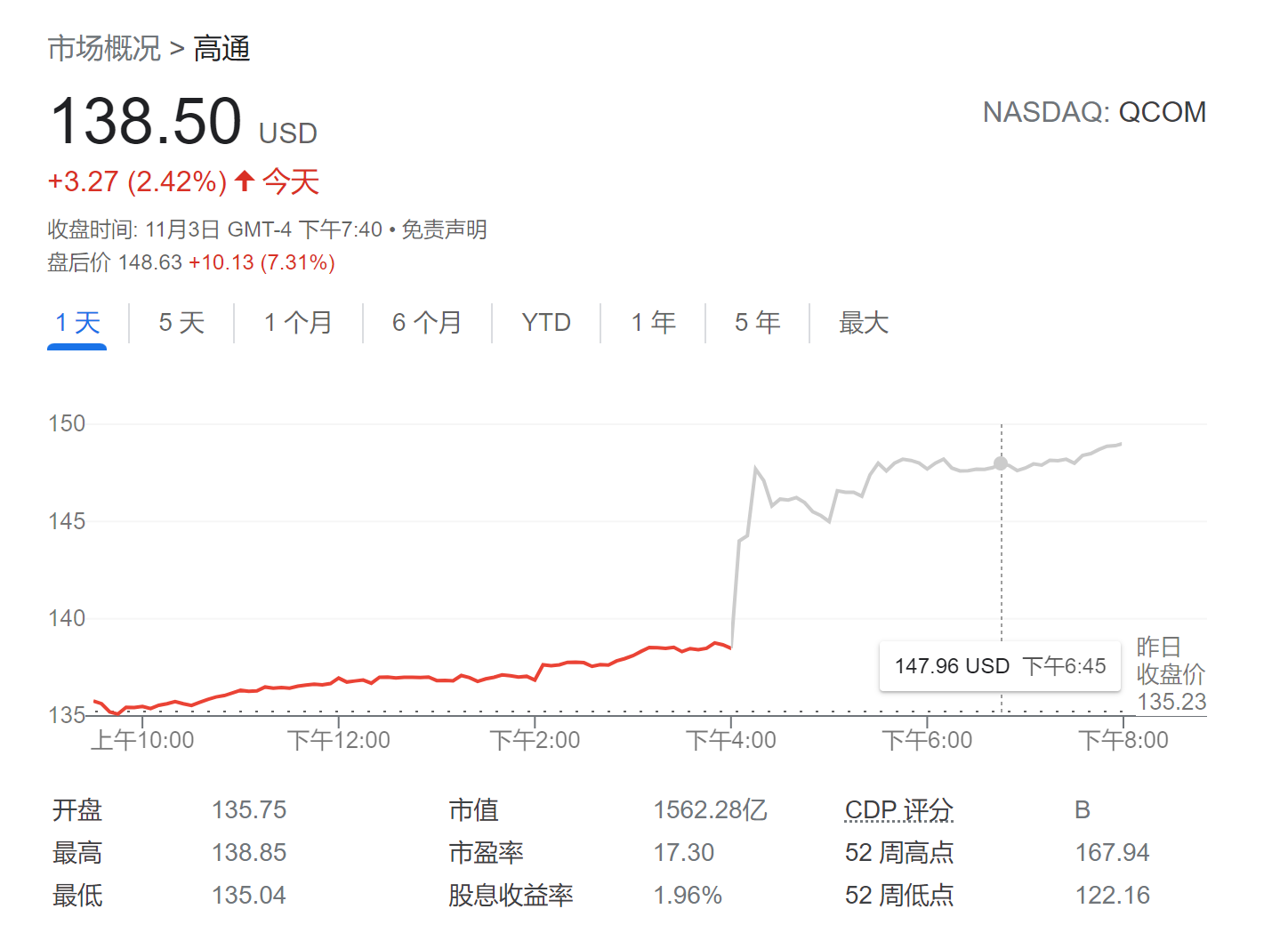The image size is (1288, 933).
Task: Click the 市场概况 breadcrumb link
Action: coord(104,48)
